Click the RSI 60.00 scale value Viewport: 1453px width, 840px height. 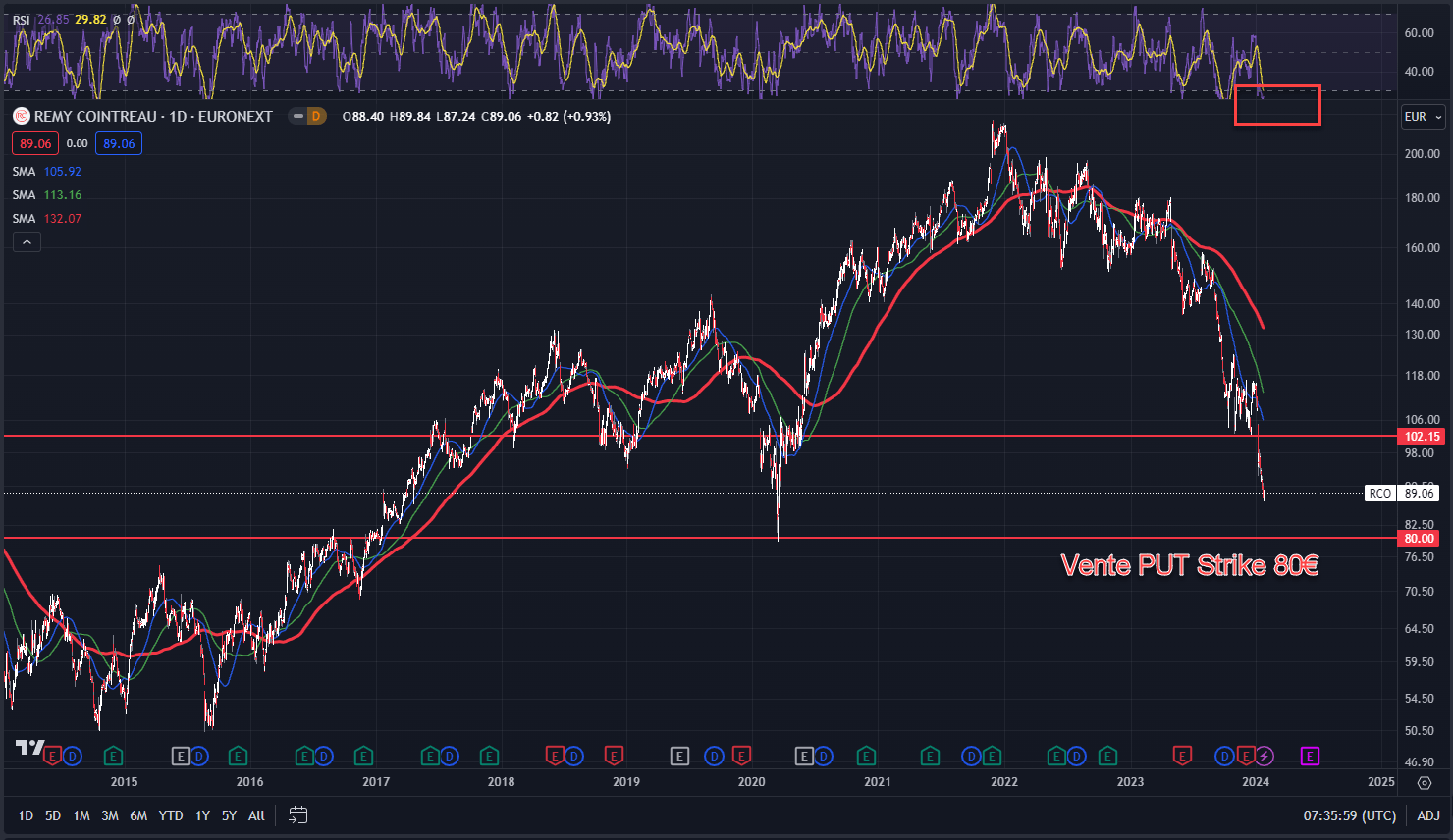pyautogui.click(x=1419, y=33)
